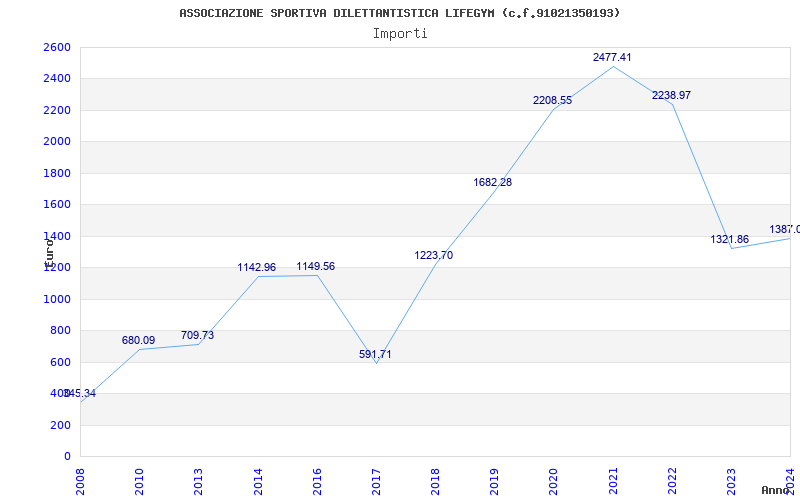Select data label 2477.41
This screenshot has width=800, height=500.
[x=612, y=57]
